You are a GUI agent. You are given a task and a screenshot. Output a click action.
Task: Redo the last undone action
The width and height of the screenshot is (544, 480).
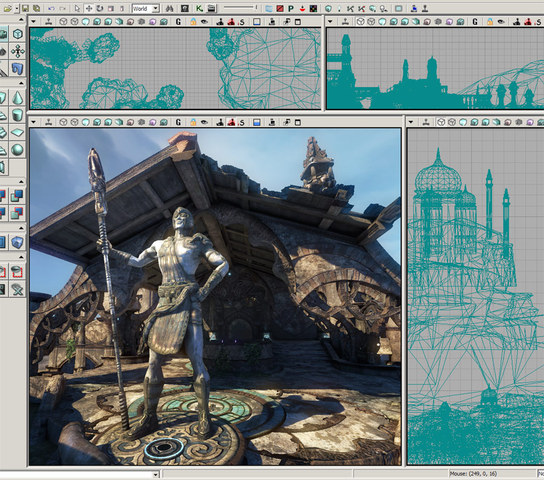pos(62,8)
